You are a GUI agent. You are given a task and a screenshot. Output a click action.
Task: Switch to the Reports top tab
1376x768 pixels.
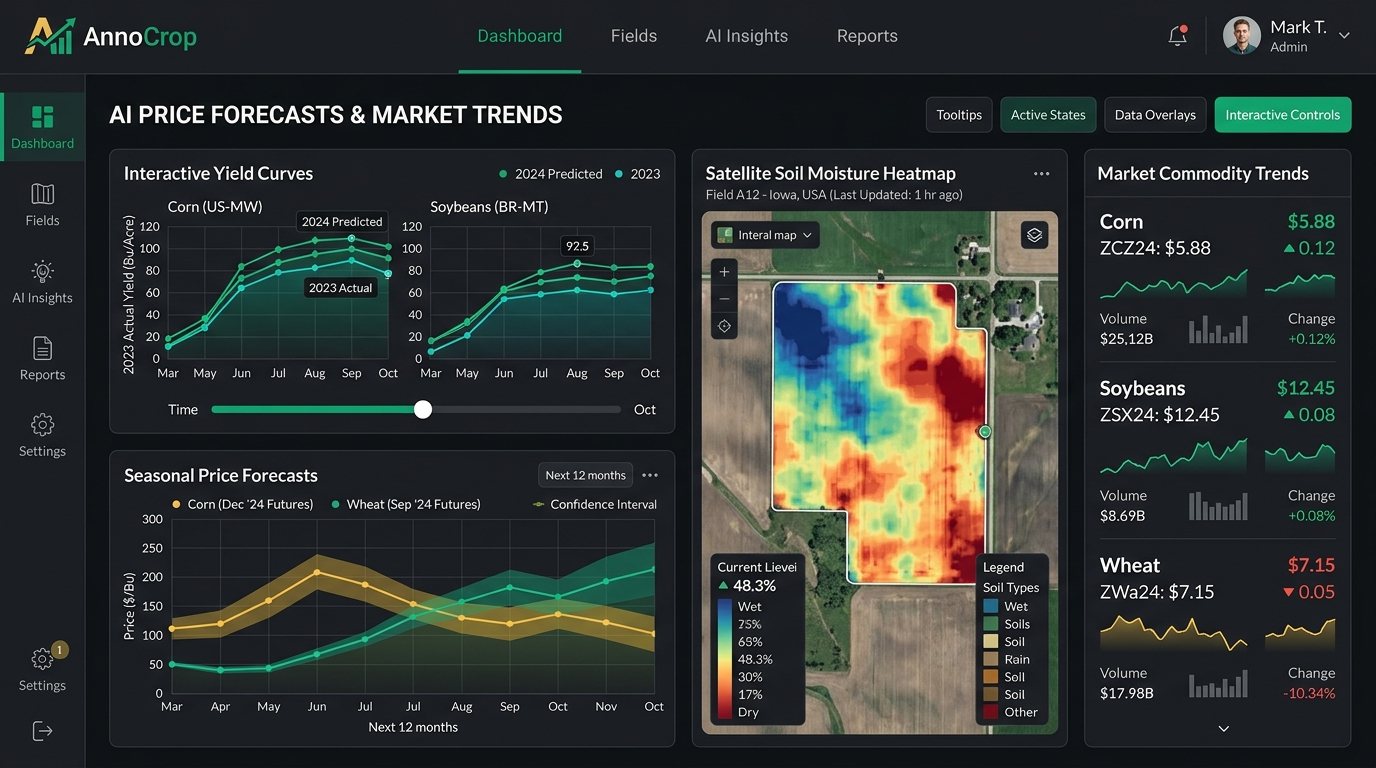point(867,36)
